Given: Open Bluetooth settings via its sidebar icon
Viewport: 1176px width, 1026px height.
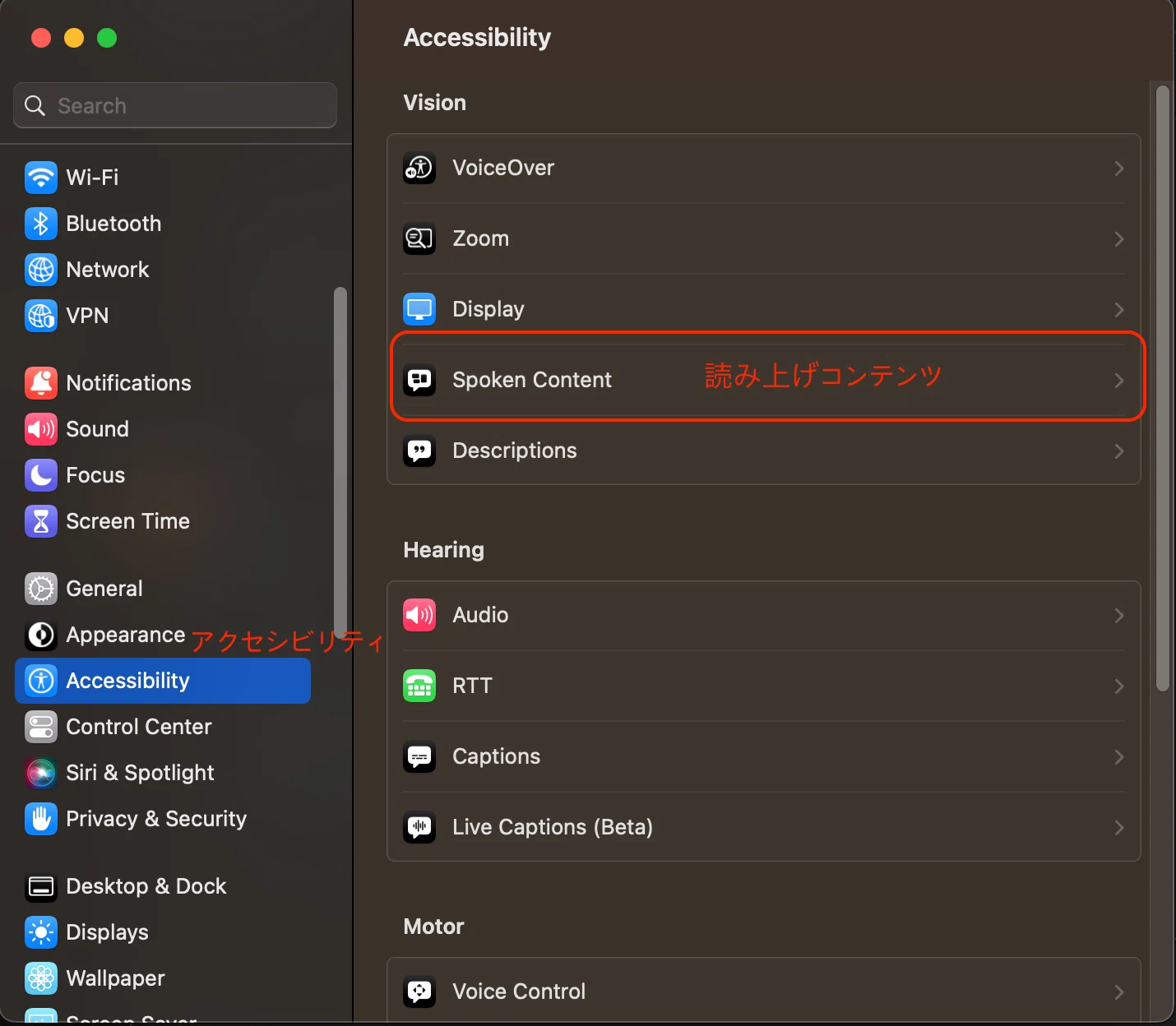Looking at the screenshot, I should pyautogui.click(x=41, y=224).
